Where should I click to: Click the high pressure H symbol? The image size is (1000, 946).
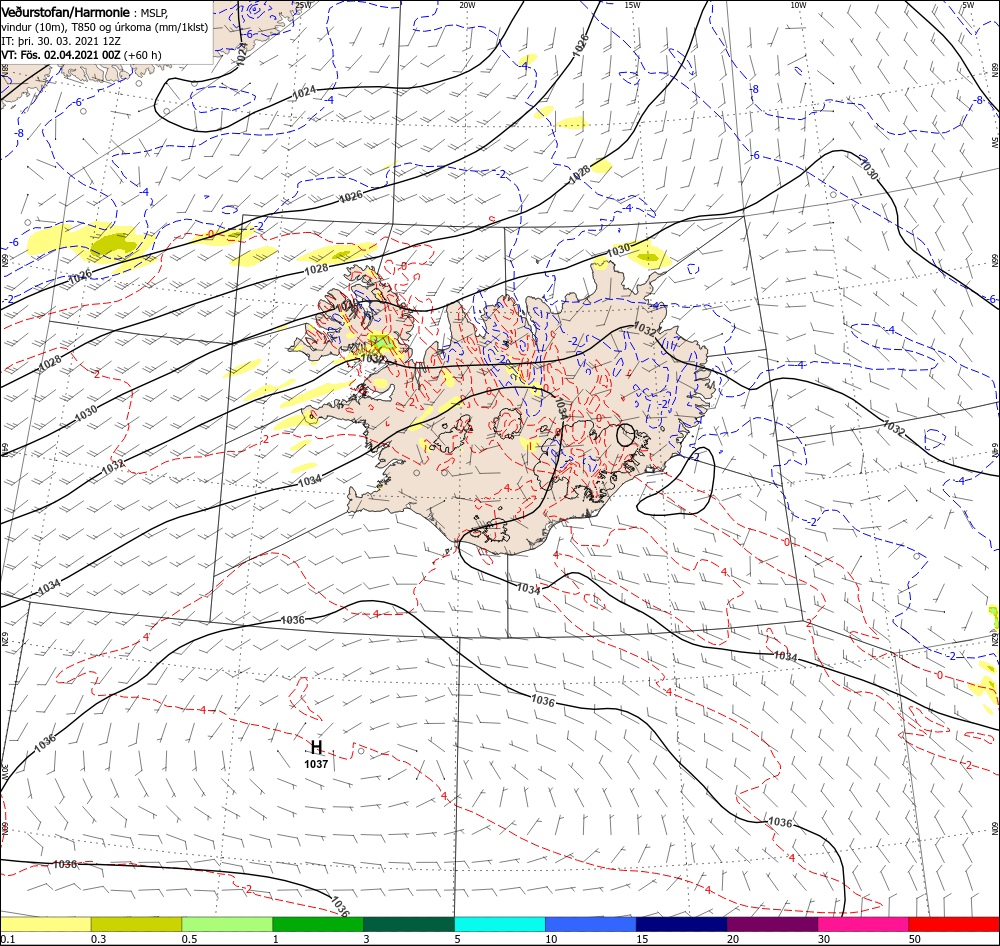(x=316, y=748)
